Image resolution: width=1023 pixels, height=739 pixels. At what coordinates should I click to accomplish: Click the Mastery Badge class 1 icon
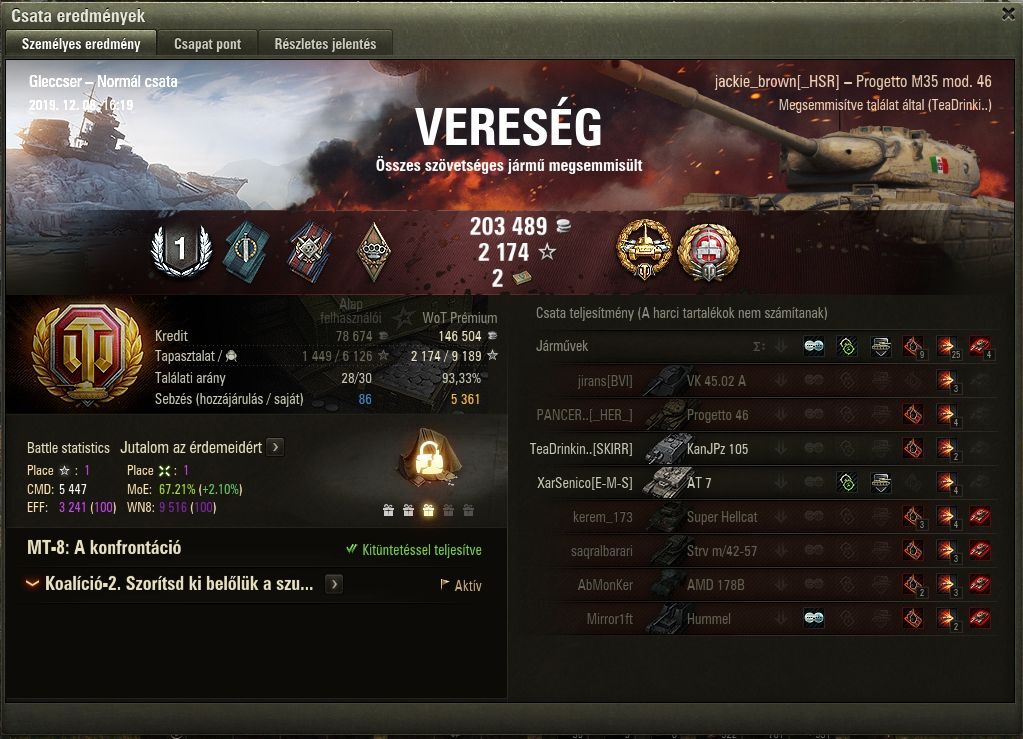click(x=181, y=250)
